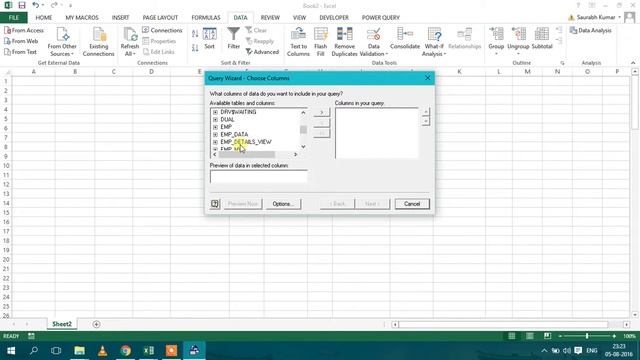
Task: Expand the EMP table node
Action: (215, 127)
